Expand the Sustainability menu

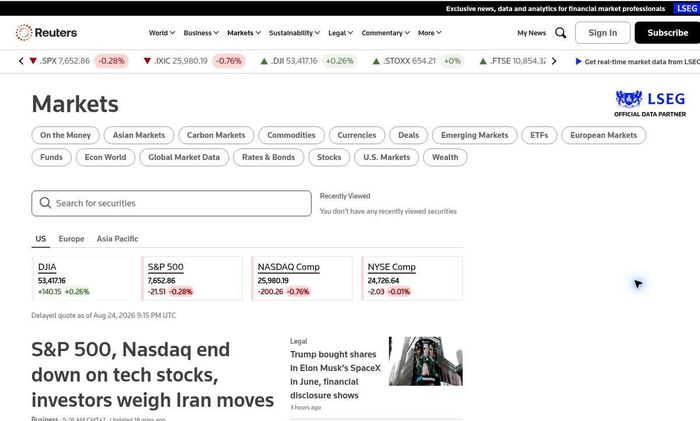point(294,33)
